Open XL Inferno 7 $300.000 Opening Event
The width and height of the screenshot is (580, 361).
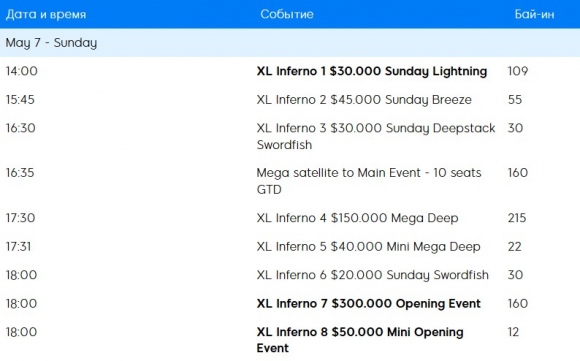click(368, 303)
